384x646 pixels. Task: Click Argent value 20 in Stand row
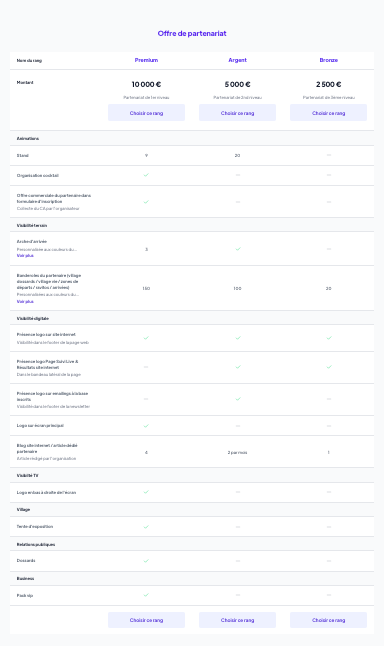tap(237, 156)
